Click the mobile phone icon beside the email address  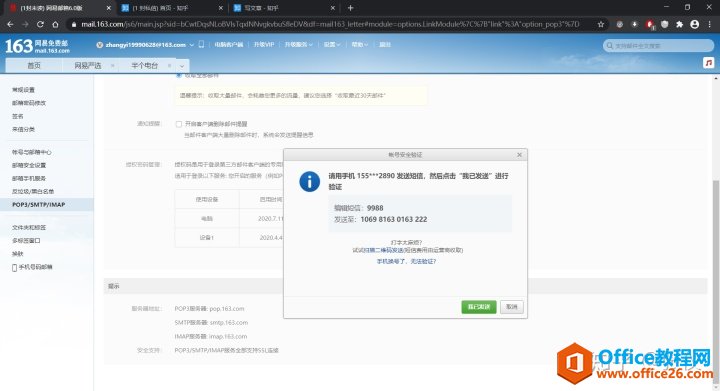(x=201, y=45)
